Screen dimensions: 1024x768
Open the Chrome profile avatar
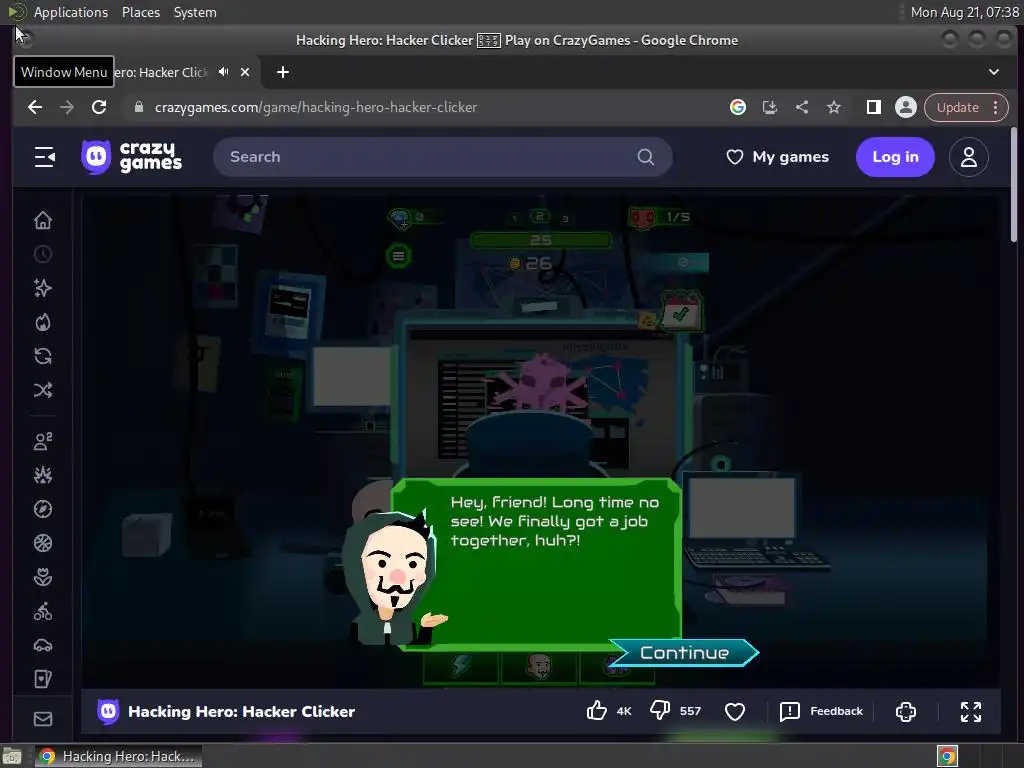(x=906, y=107)
